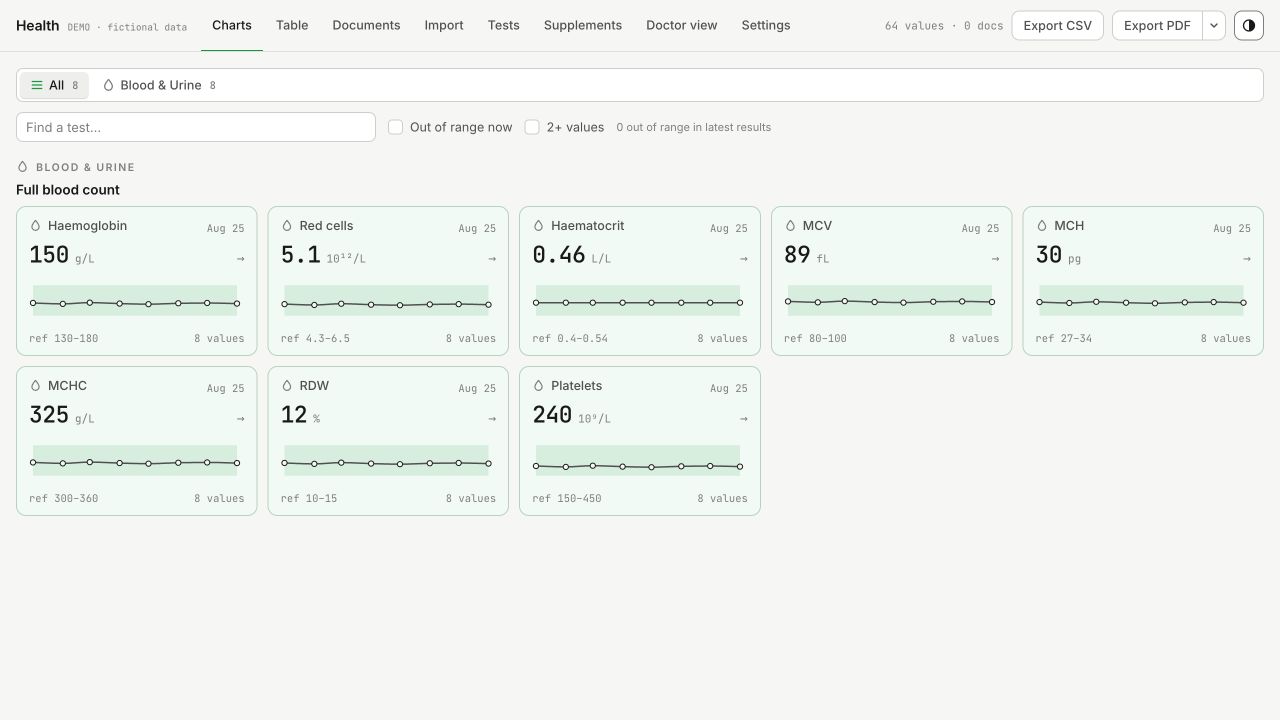Open the Table tab
This screenshot has width=1280, height=720.
click(292, 25)
